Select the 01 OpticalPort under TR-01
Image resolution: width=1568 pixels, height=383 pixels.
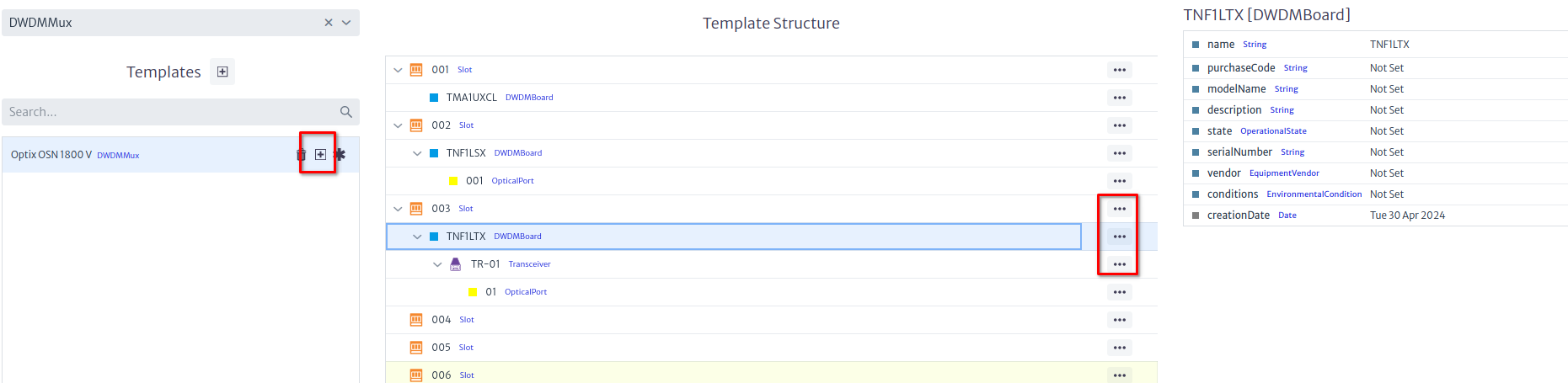[491, 292]
